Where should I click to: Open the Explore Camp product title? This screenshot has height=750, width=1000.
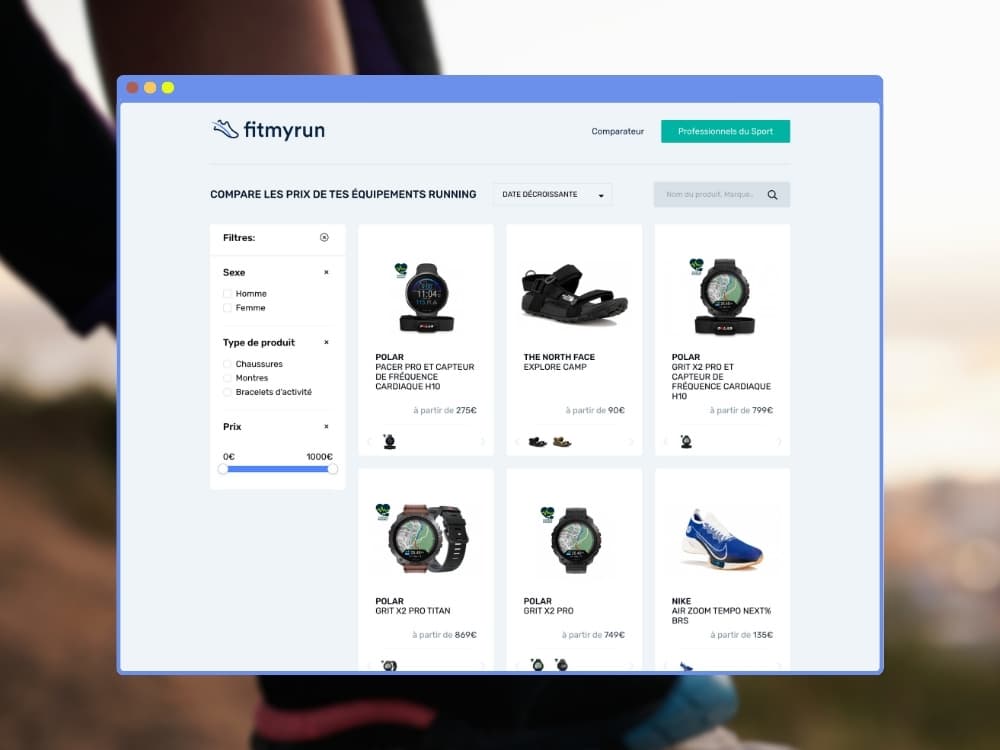pyautogui.click(x=555, y=367)
